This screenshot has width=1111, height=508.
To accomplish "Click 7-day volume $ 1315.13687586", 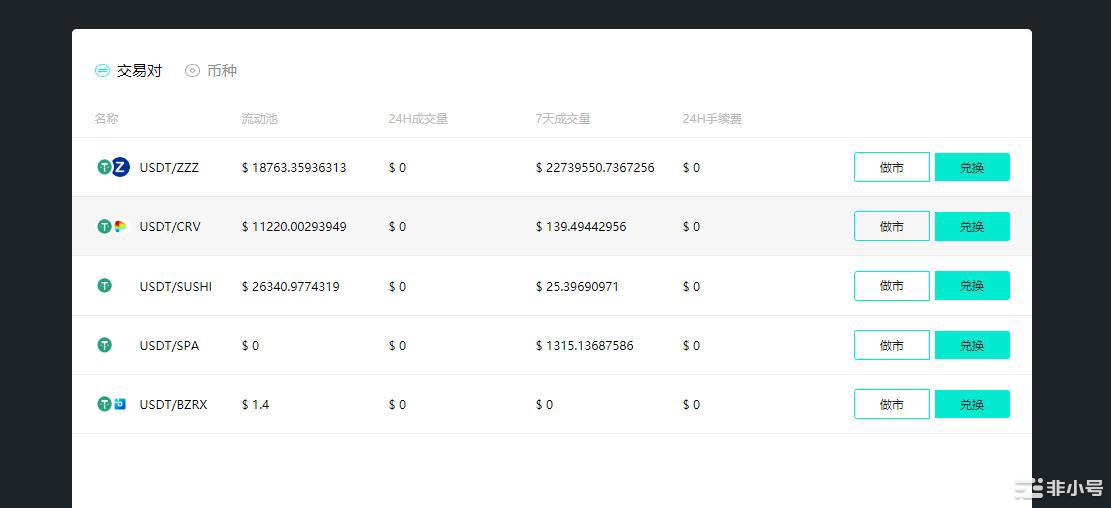I will (585, 346).
